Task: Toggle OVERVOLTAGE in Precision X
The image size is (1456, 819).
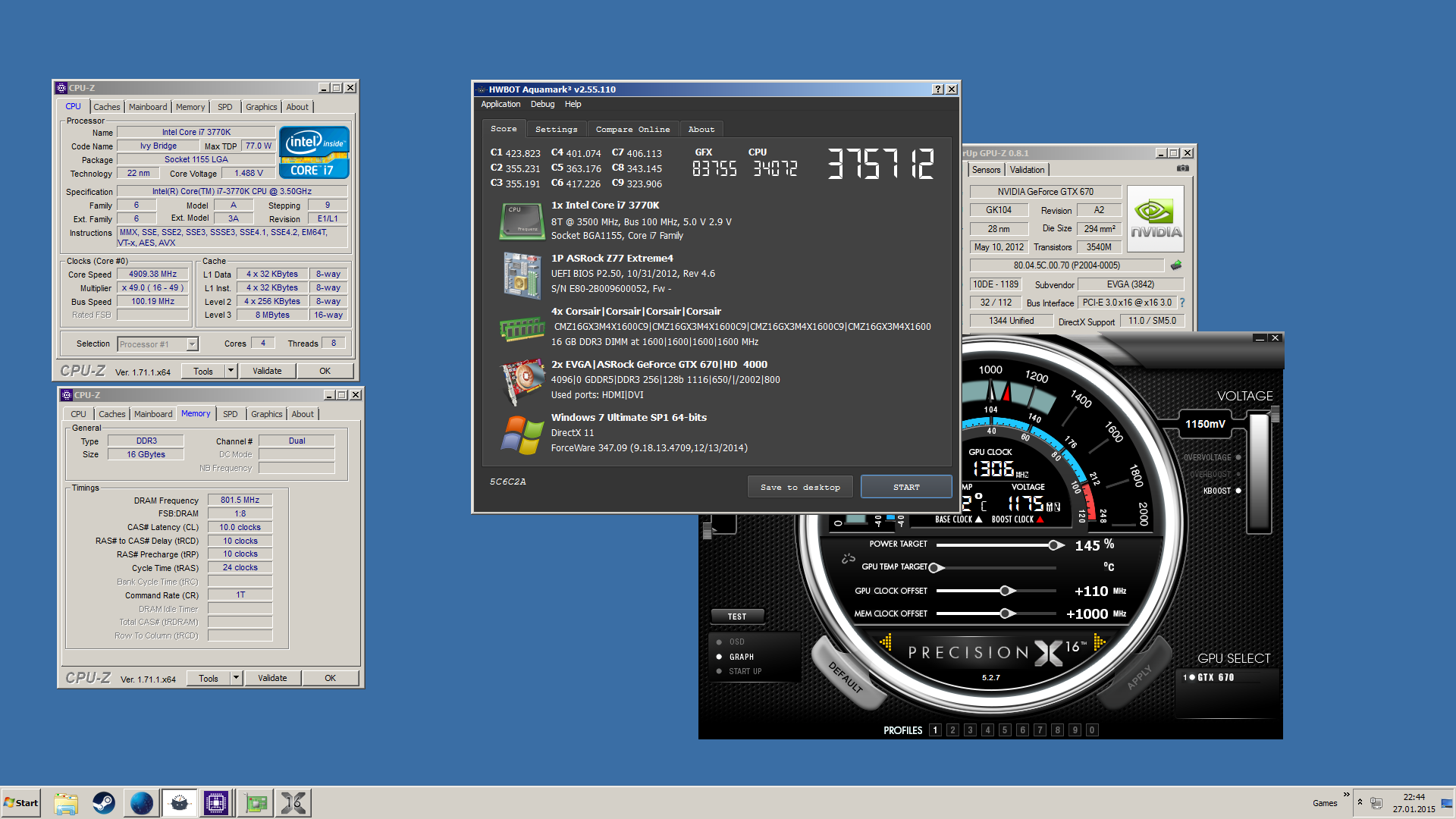Action: (x=1212, y=458)
